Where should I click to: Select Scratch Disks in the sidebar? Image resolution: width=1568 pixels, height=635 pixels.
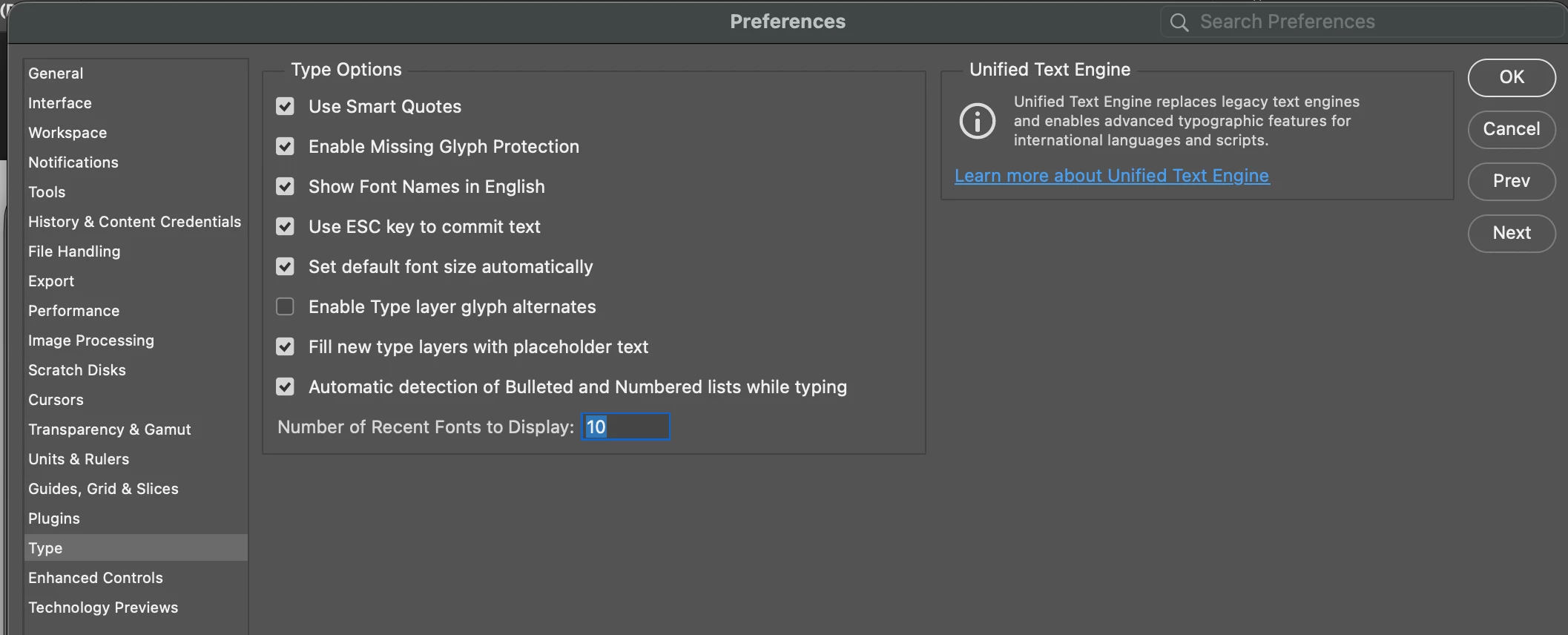[x=77, y=370]
